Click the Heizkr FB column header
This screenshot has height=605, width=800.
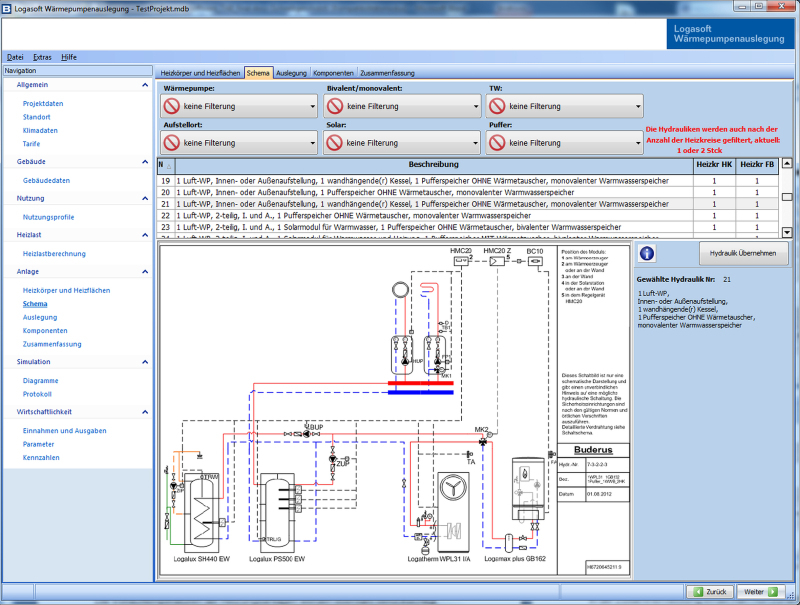pyautogui.click(x=757, y=165)
